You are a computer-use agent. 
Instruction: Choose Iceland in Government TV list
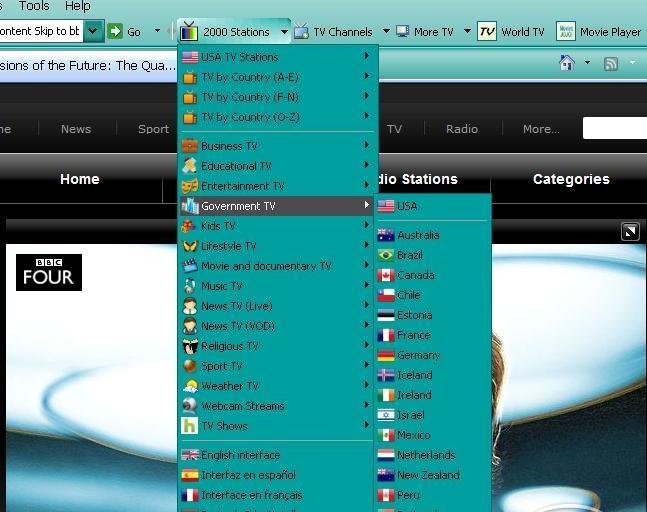[x=433, y=375]
